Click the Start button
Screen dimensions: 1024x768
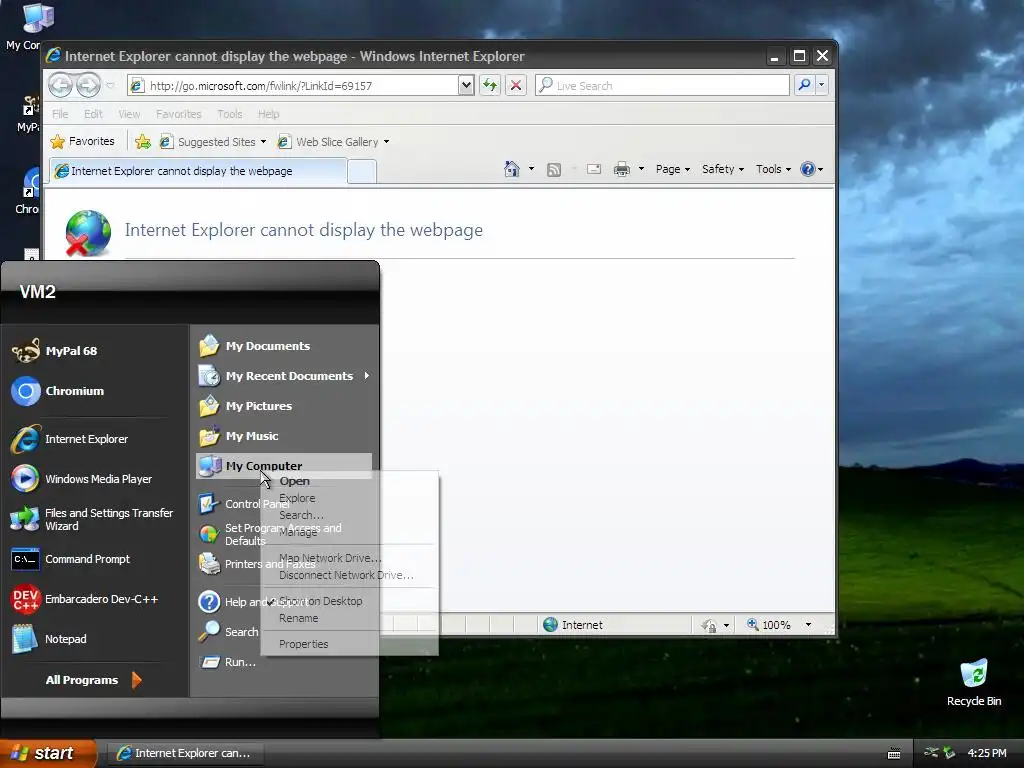click(x=46, y=753)
